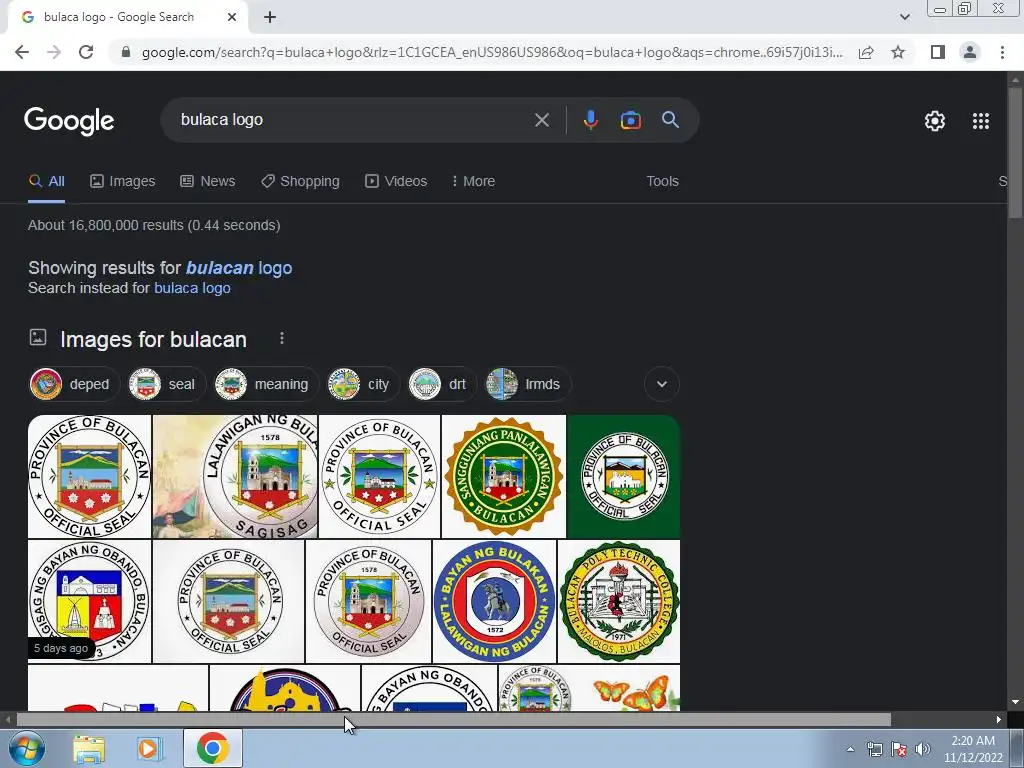Screen dimensions: 1024x768
Task: Open the Lalawigan ng Bulacan Sagisag image
Action: point(235,477)
